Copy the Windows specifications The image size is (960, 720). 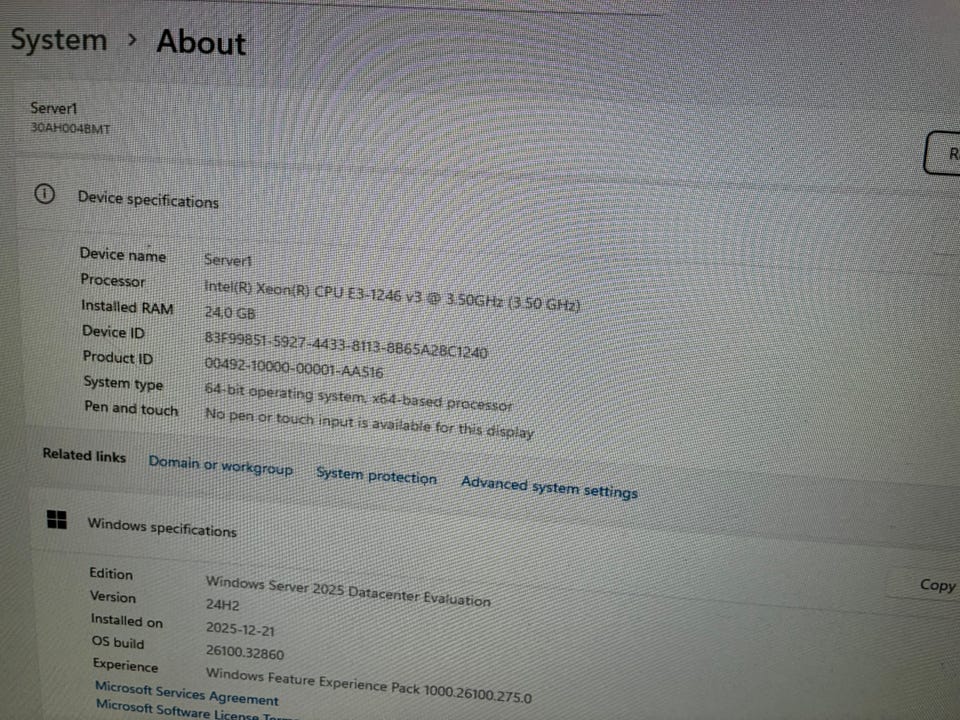[x=937, y=585]
